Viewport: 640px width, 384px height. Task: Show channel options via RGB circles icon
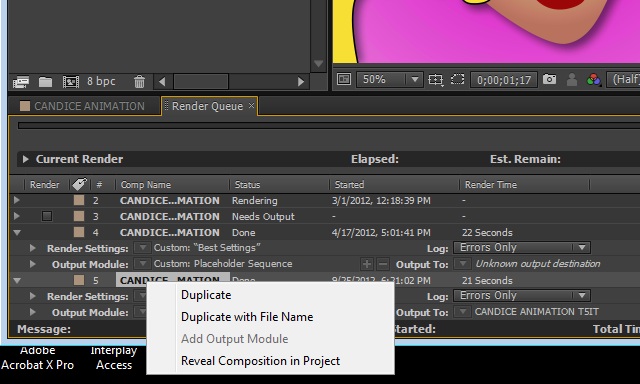tap(593, 80)
